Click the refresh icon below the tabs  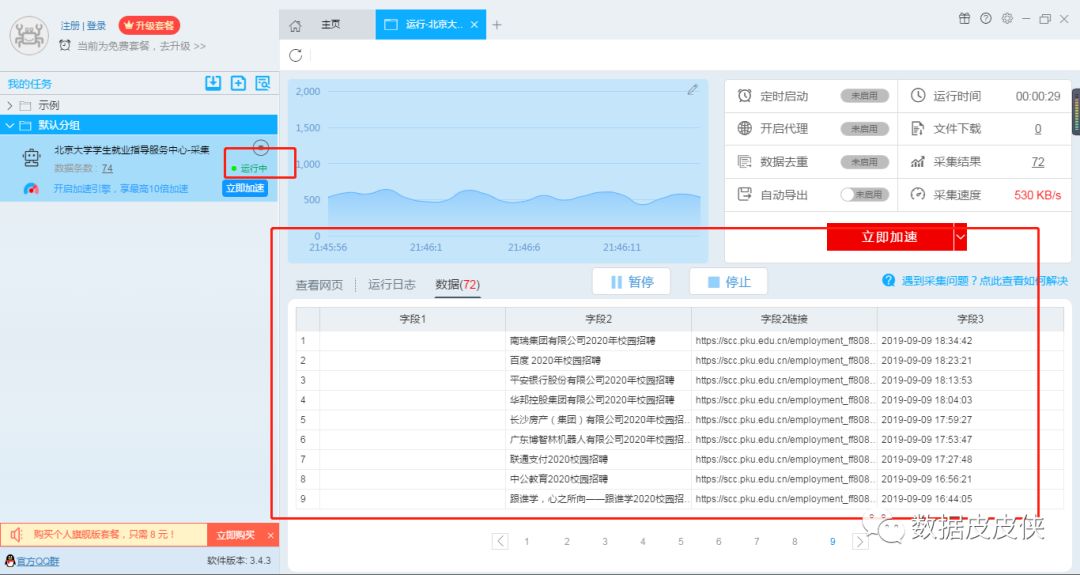coord(295,56)
